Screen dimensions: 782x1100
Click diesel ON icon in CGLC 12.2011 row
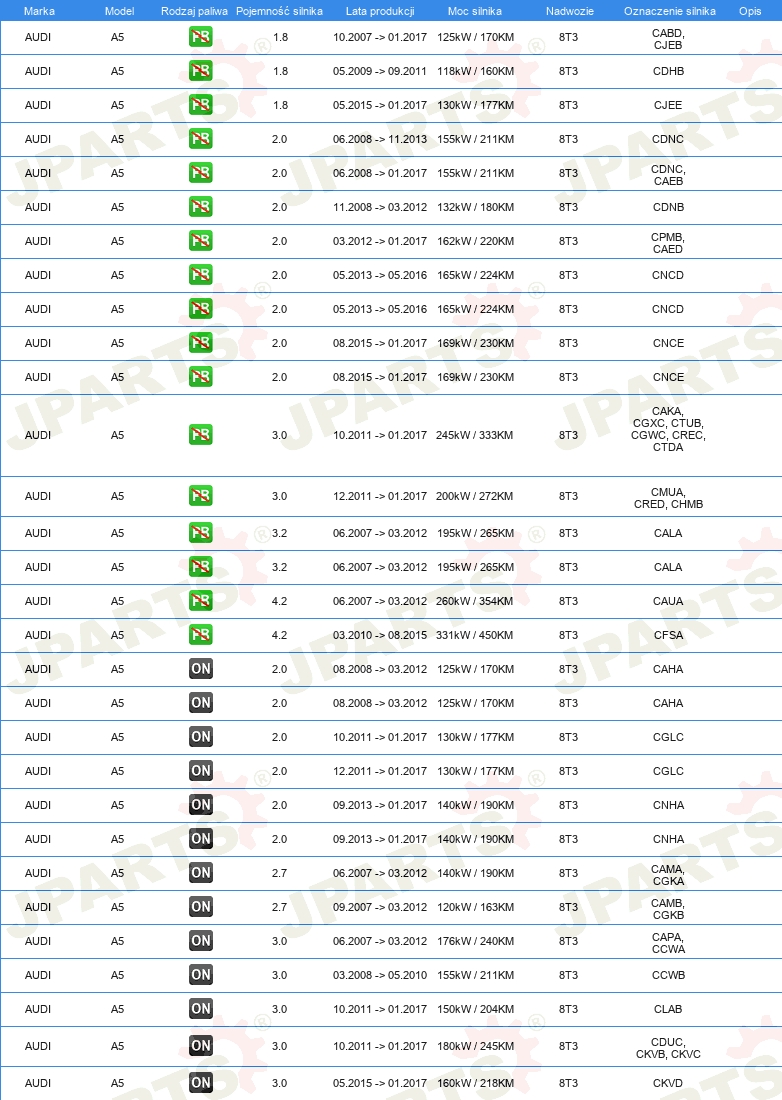coord(201,771)
